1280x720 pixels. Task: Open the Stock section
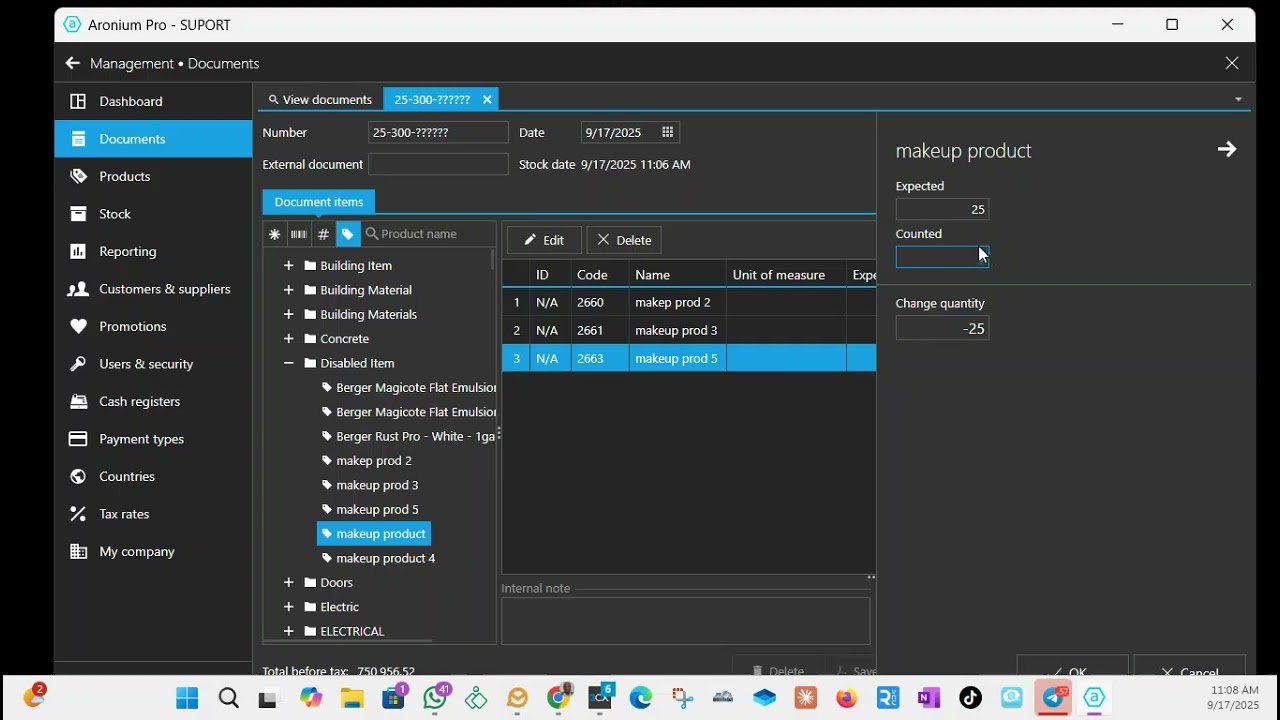[x=153, y=214]
